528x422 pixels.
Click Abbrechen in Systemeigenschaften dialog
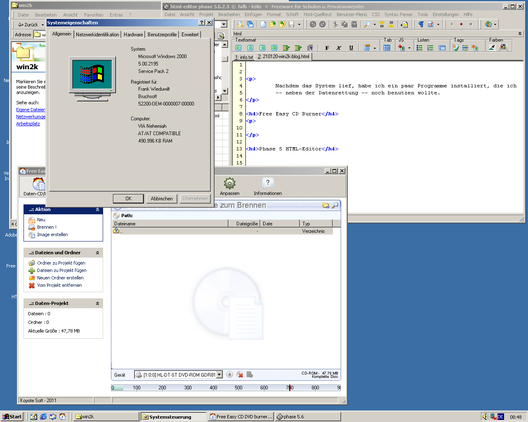pyautogui.click(x=162, y=198)
